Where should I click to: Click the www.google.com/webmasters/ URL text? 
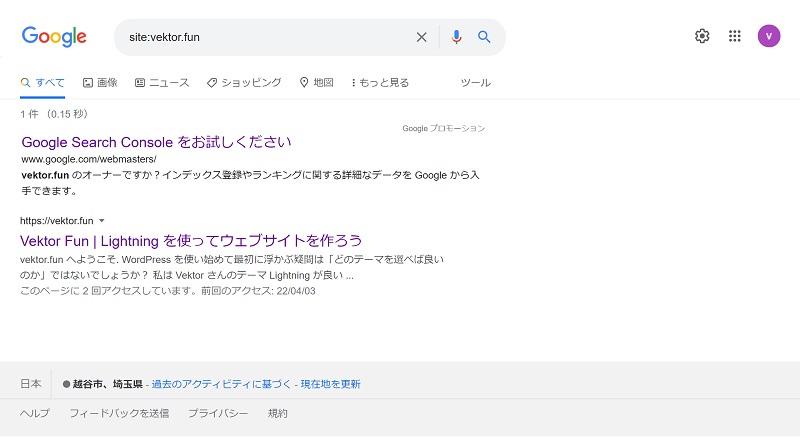coord(89,159)
